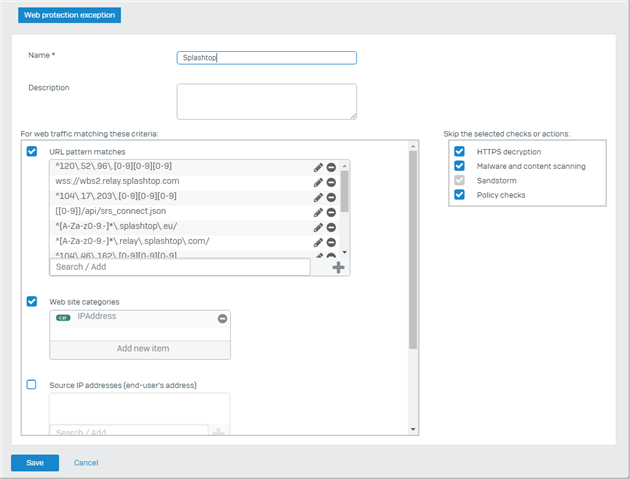The image size is (630, 479).
Task: Click the criteria panel scrollbar thumb
Action: tap(413, 250)
